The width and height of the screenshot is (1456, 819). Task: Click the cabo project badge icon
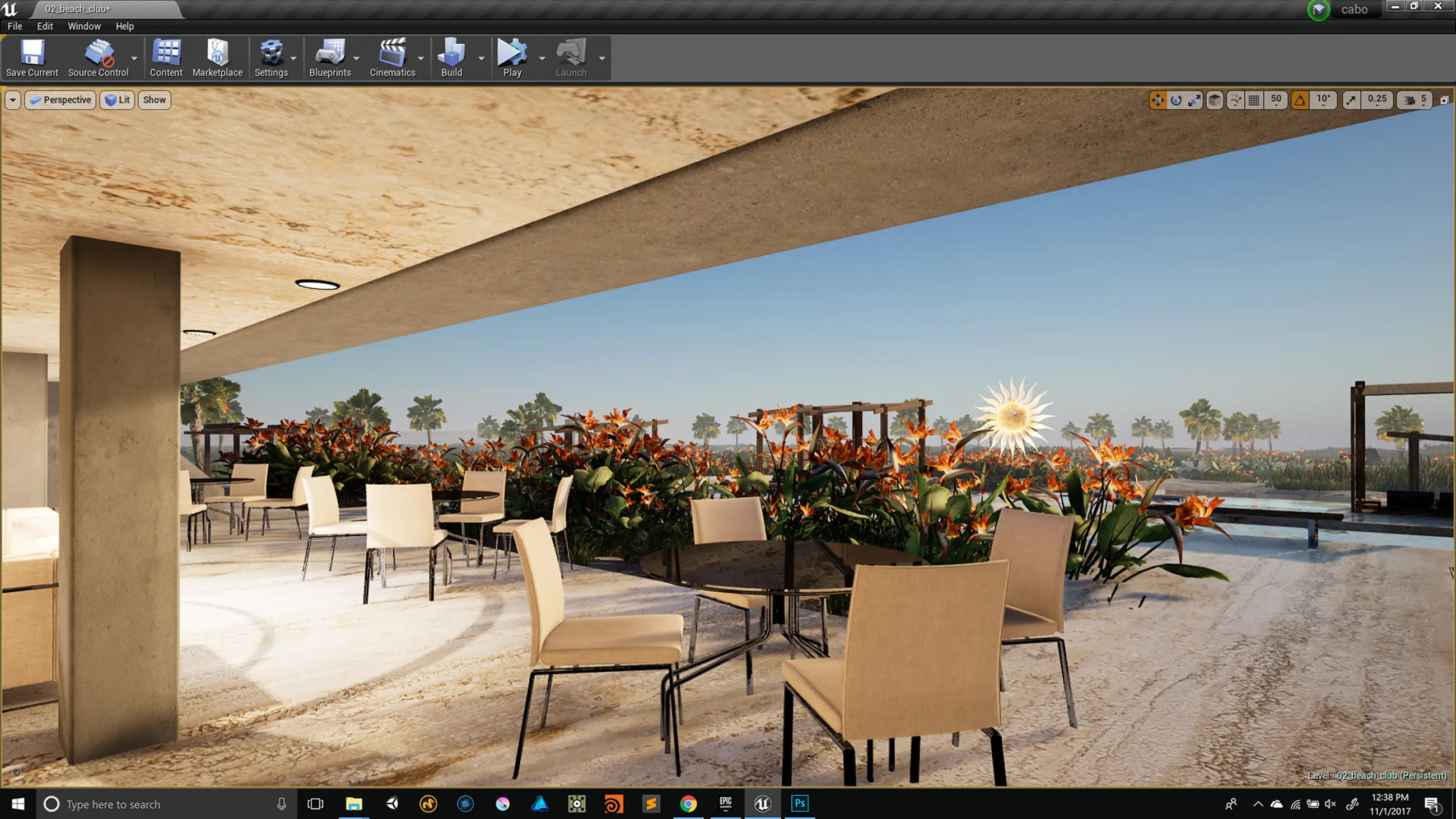[1319, 10]
